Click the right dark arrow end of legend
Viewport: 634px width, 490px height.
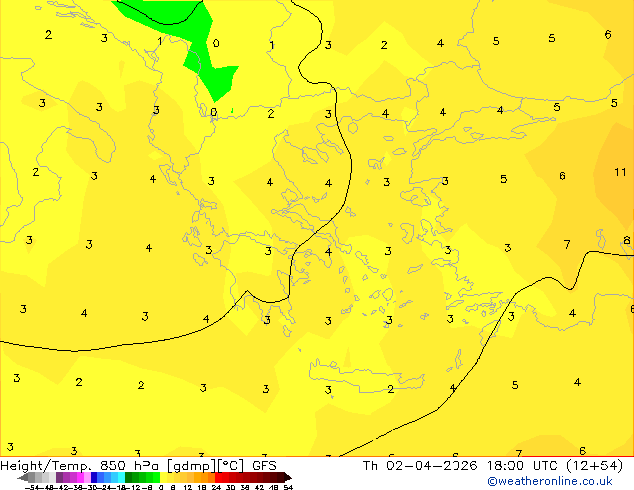[x=288, y=477]
